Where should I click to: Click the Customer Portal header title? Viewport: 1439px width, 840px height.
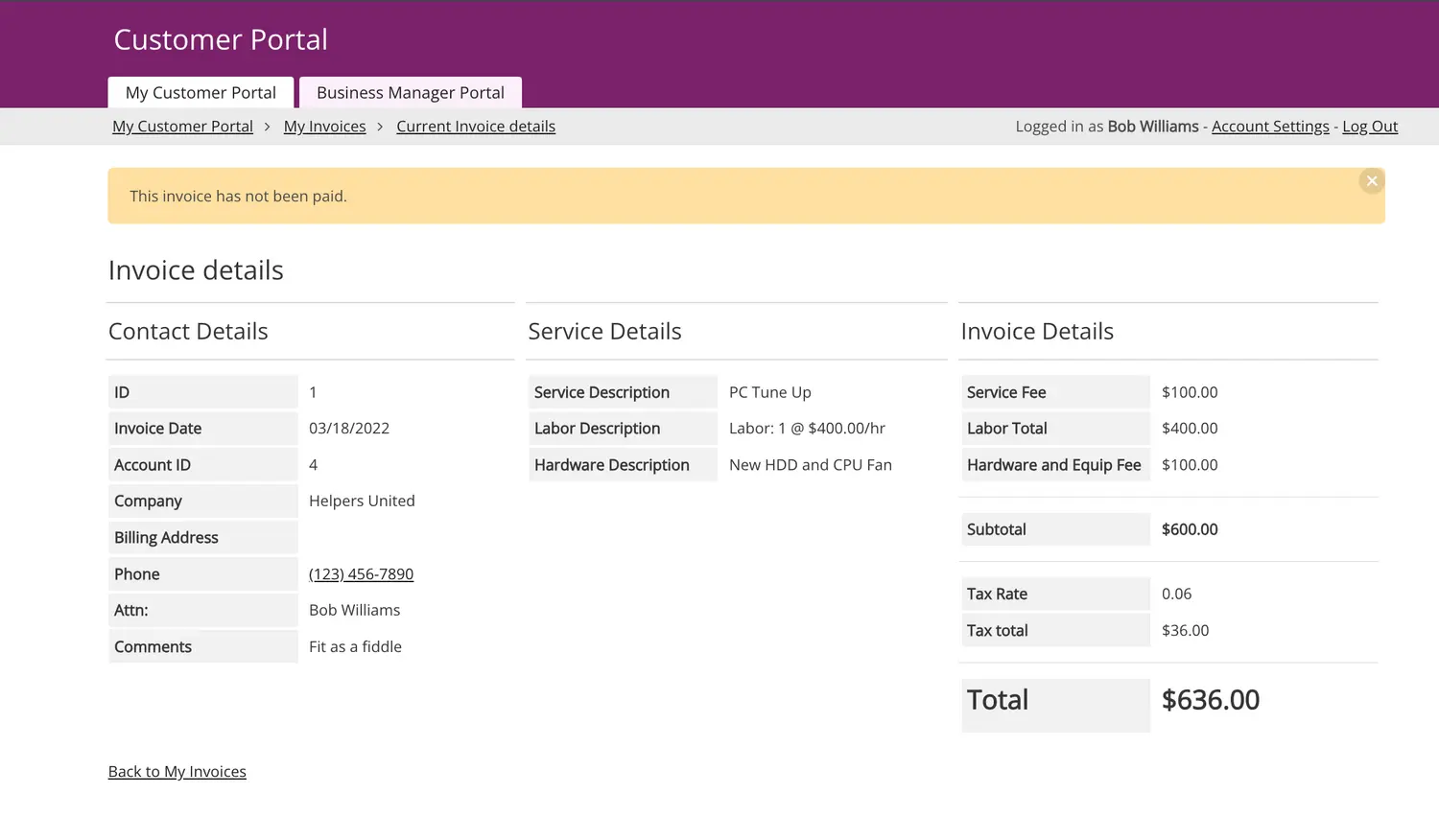[x=221, y=39]
